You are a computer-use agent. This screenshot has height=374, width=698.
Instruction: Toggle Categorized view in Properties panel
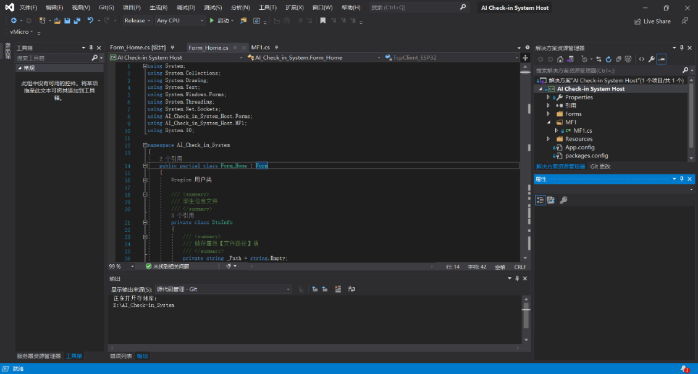540,200
